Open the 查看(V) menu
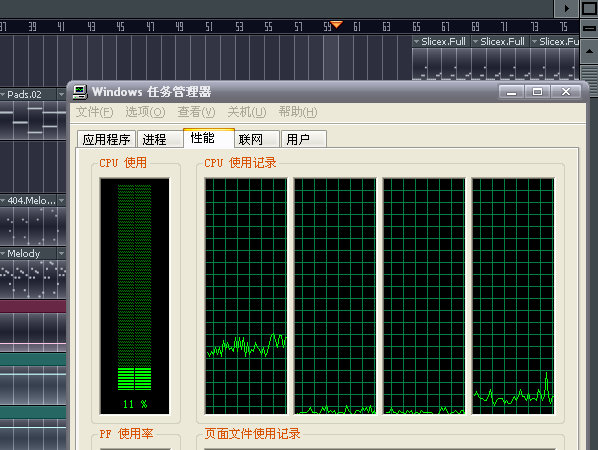 pos(196,112)
